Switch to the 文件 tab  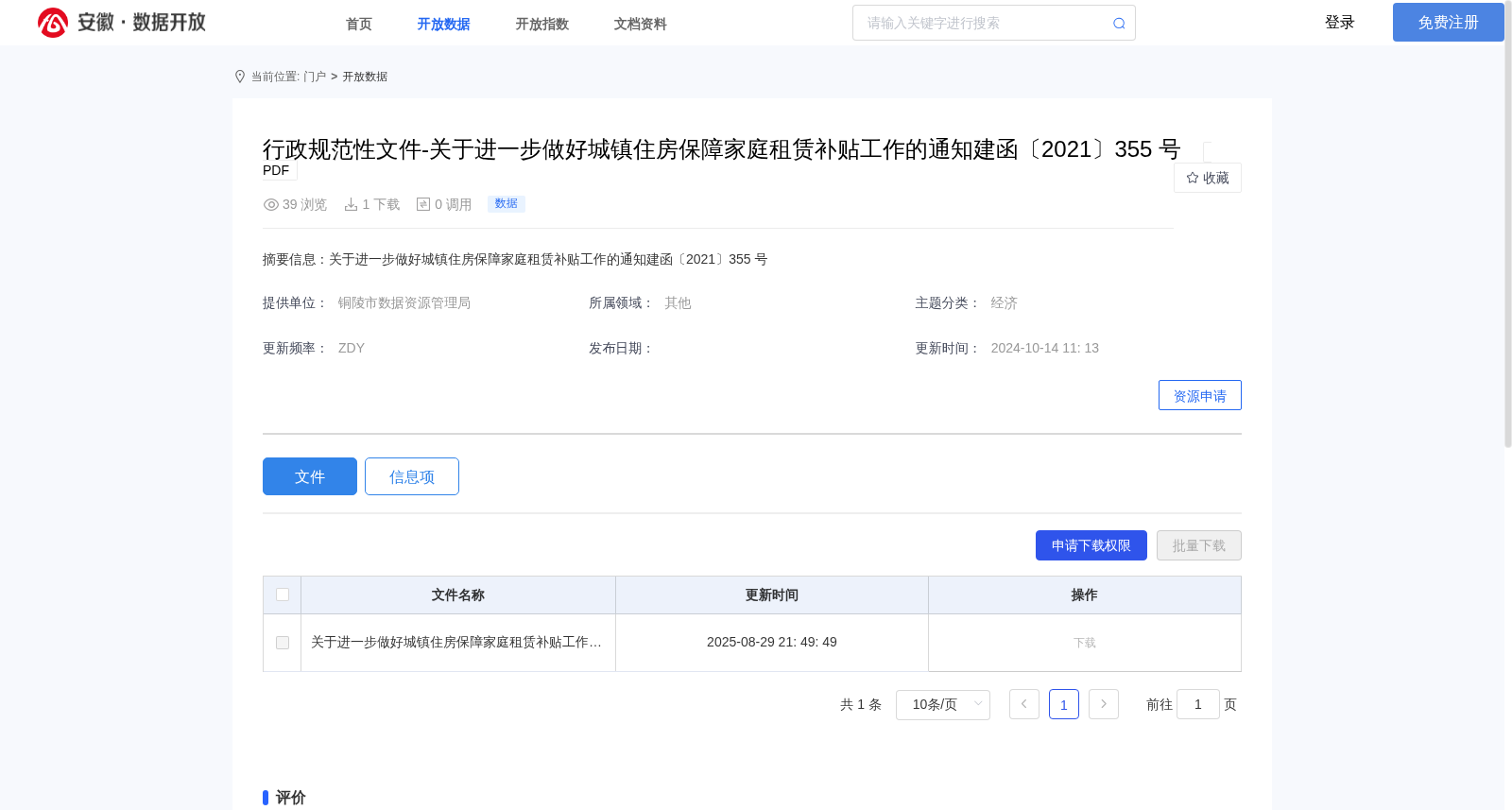coord(310,476)
